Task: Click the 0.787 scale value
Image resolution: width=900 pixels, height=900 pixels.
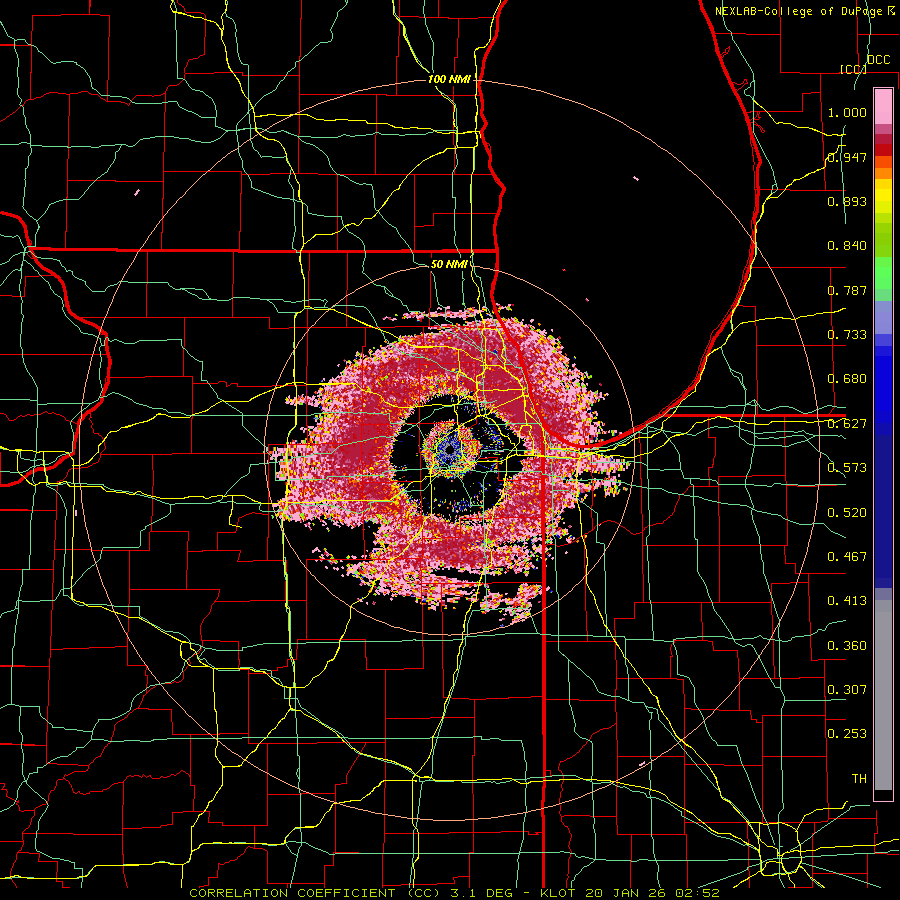Action: [x=847, y=290]
